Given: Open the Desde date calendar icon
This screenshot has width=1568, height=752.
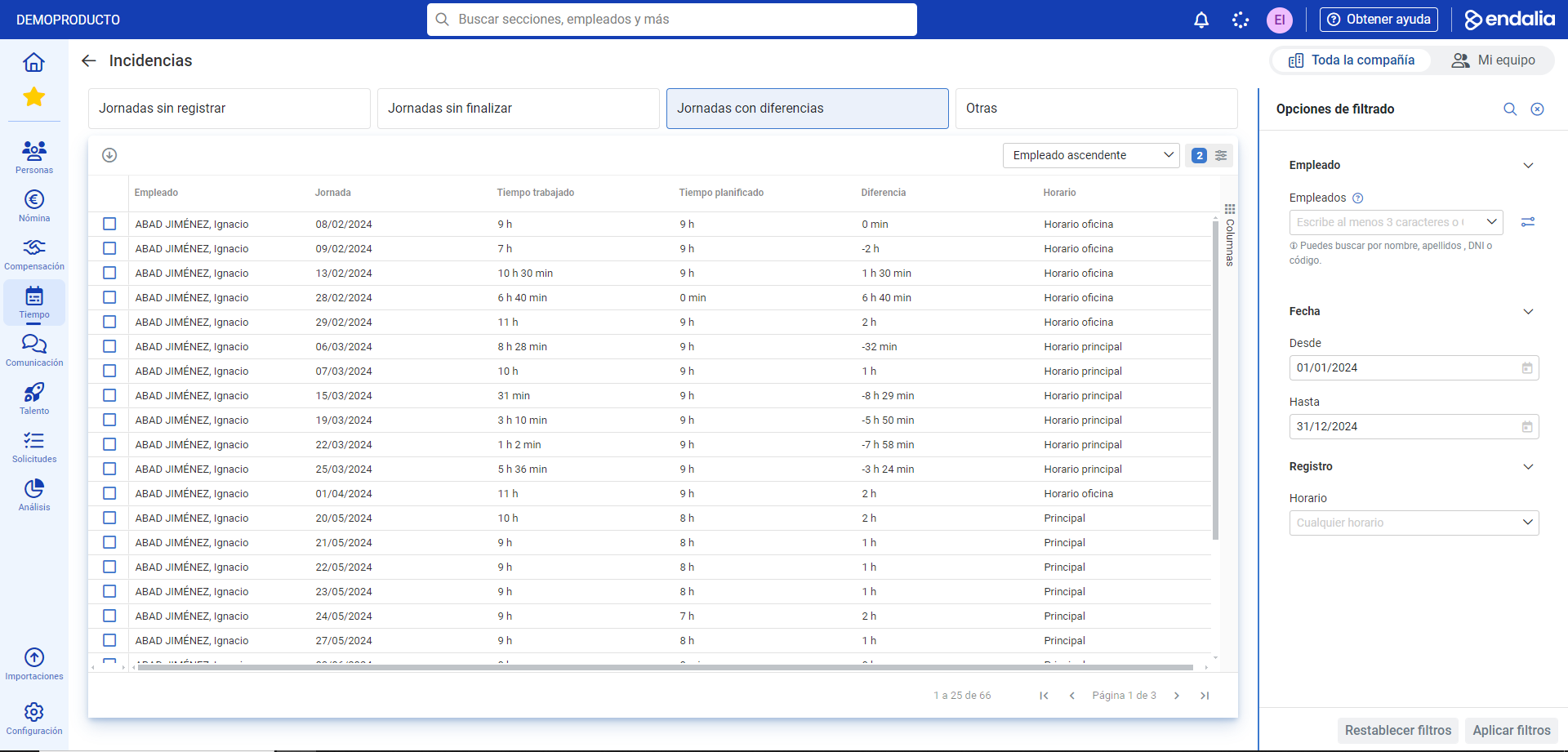Looking at the screenshot, I should [1527, 368].
